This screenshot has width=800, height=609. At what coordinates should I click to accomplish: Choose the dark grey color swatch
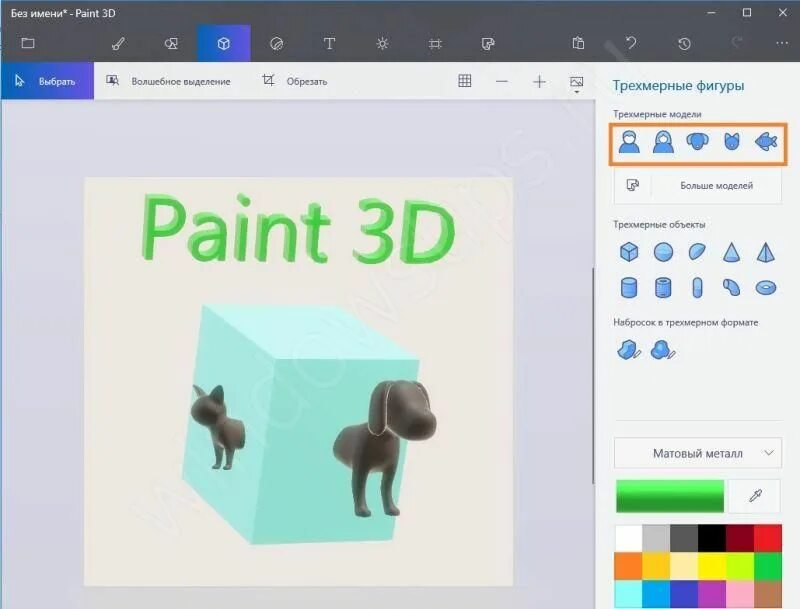pos(684,538)
